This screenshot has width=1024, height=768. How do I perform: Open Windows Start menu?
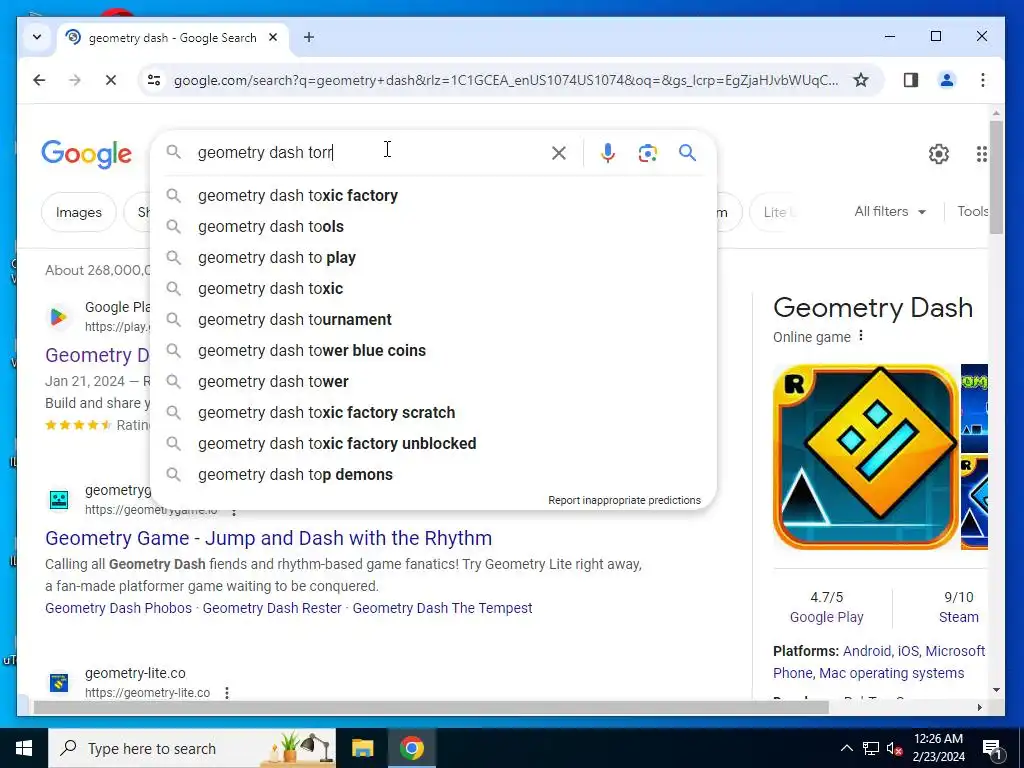(24, 748)
